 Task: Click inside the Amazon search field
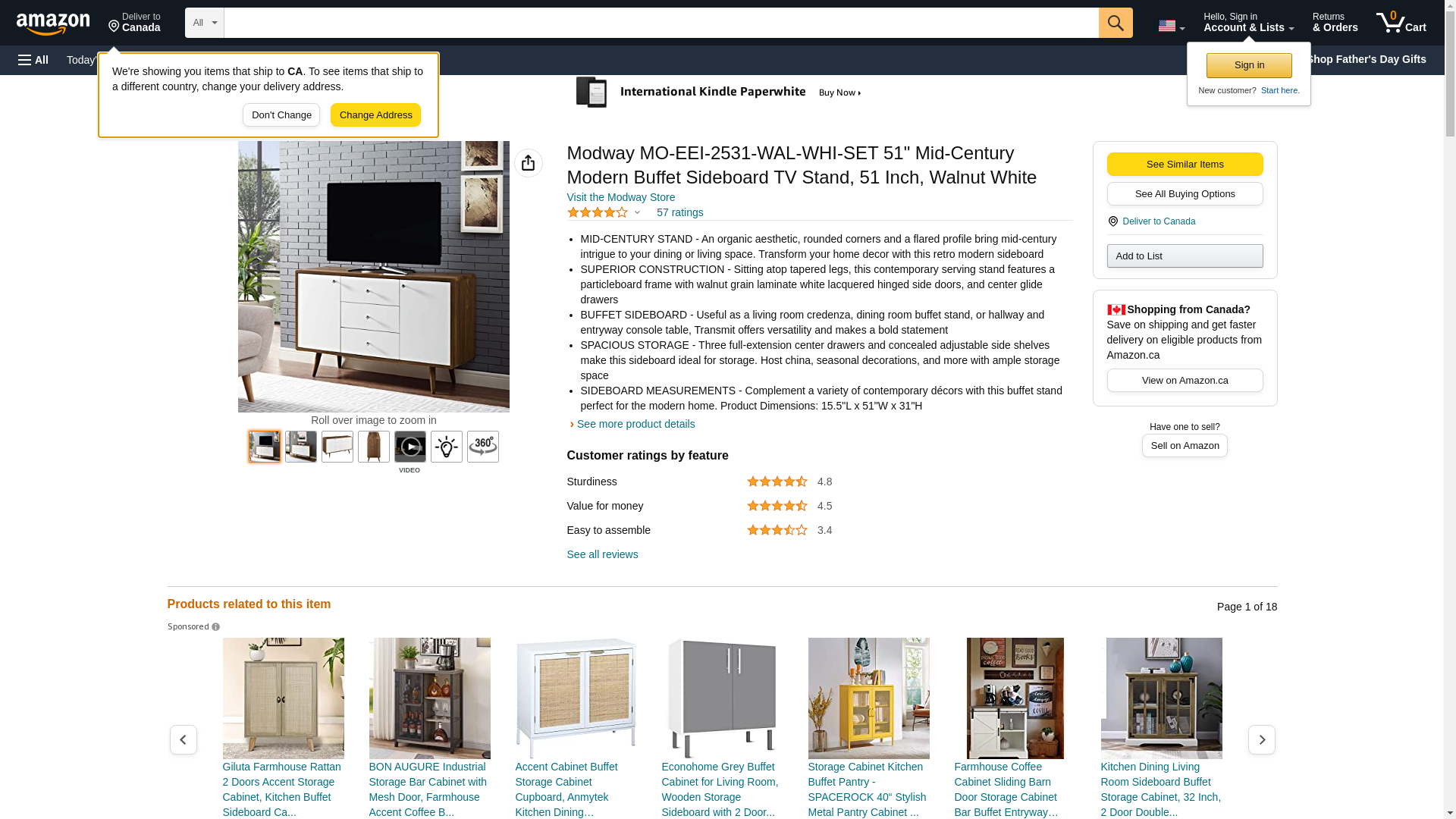coord(661,23)
